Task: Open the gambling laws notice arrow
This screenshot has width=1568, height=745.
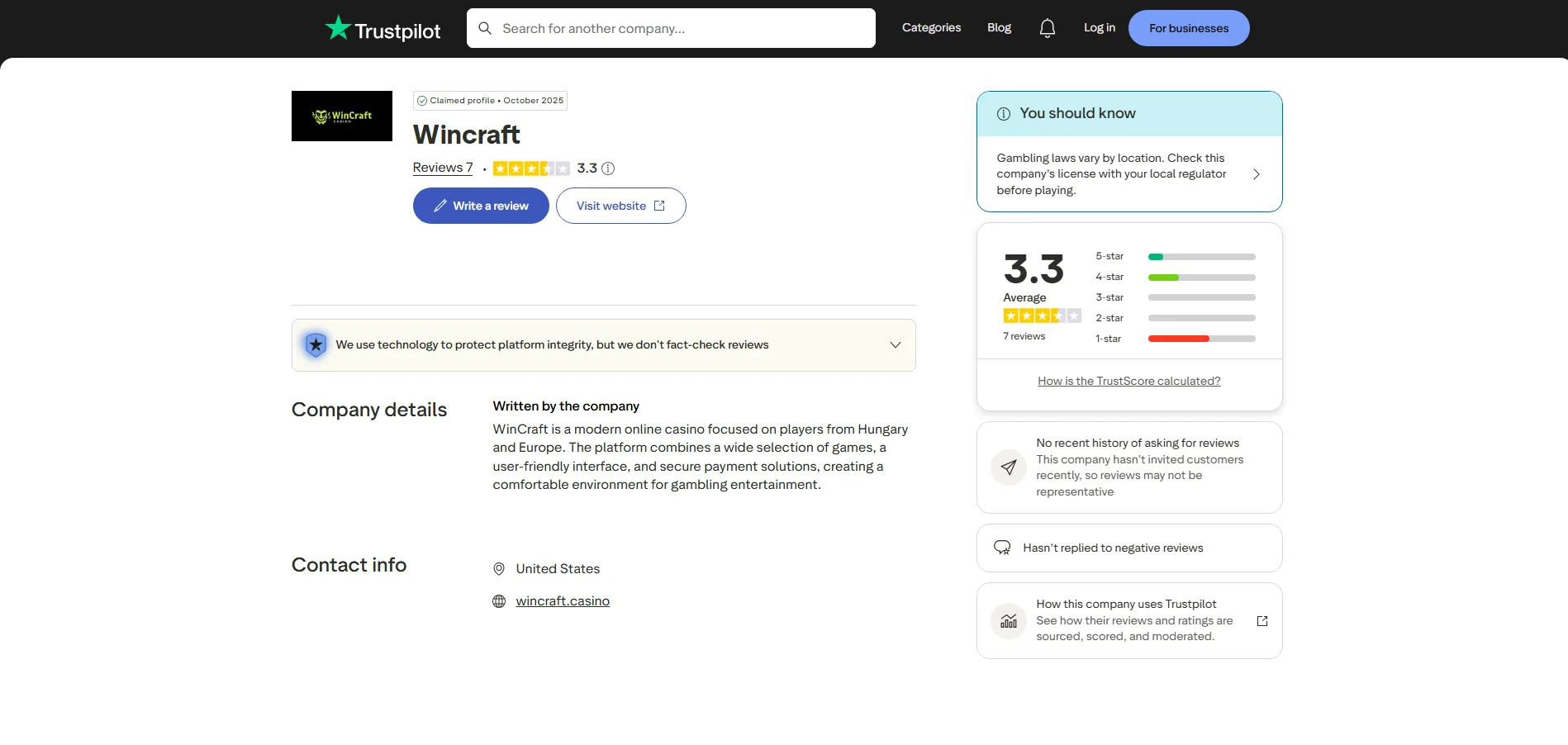Action: click(1257, 174)
